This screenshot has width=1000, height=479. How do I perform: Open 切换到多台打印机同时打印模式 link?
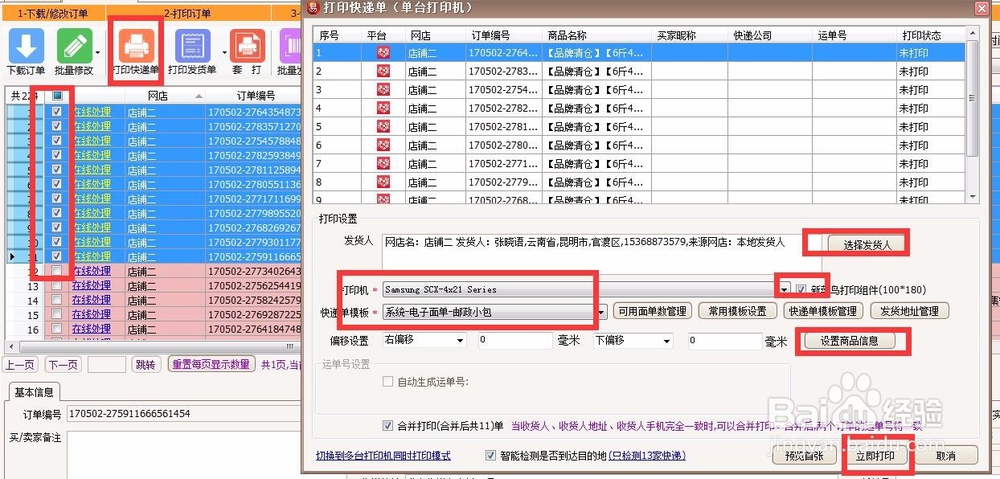[x=383, y=456]
